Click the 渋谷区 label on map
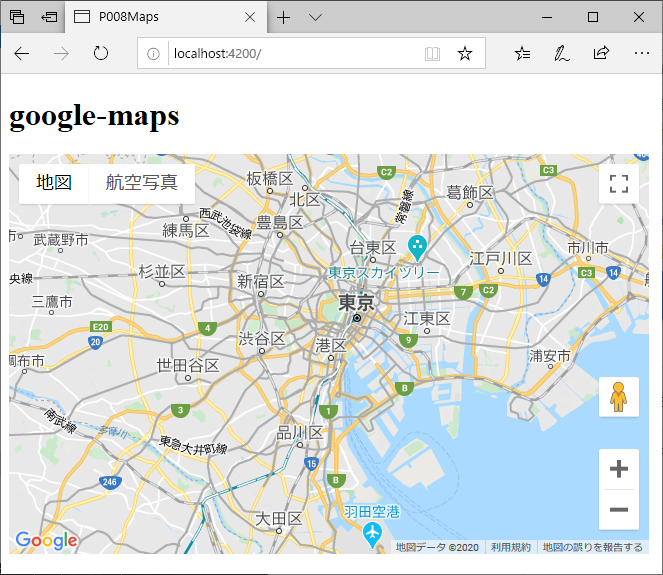The height and width of the screenshot is (575, 663). coord(262,339)
